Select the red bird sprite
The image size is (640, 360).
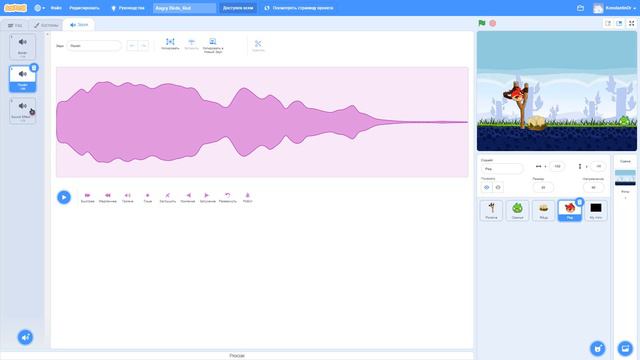tap(570, 211)
